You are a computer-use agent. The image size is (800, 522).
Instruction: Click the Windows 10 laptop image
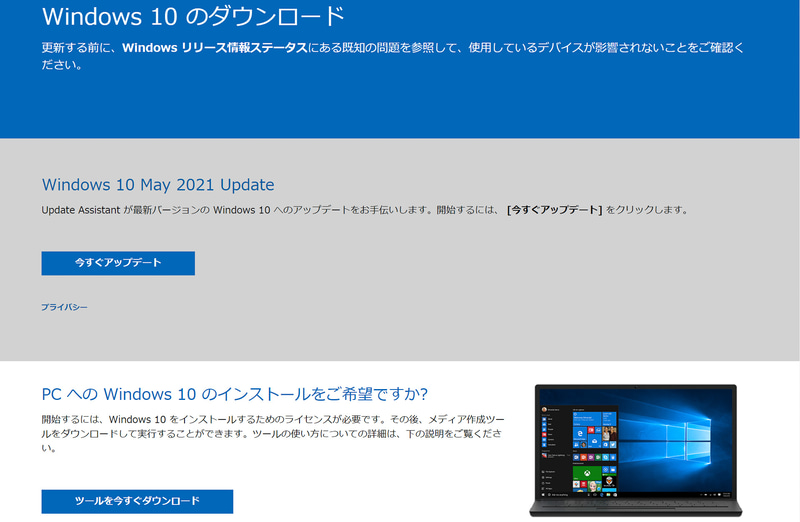pos(636,451)
